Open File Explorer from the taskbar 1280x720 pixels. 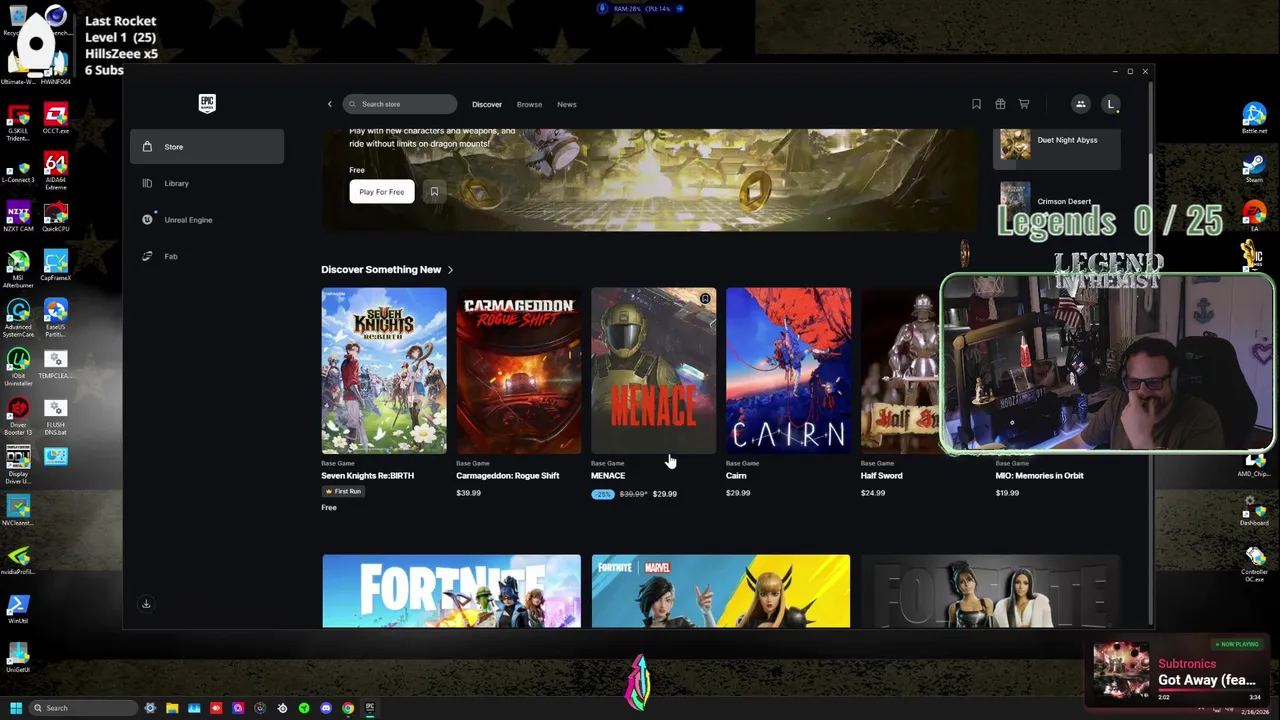[x=172, y=708]
